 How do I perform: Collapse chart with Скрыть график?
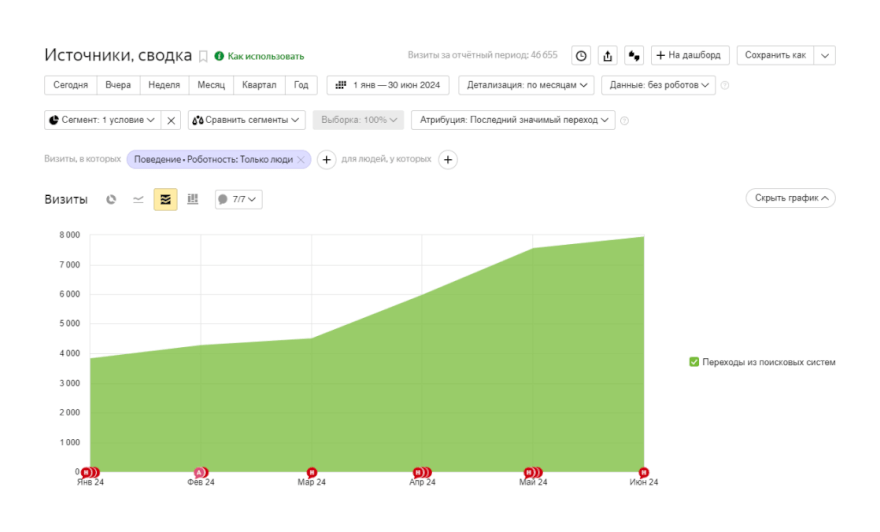[790, 198]
